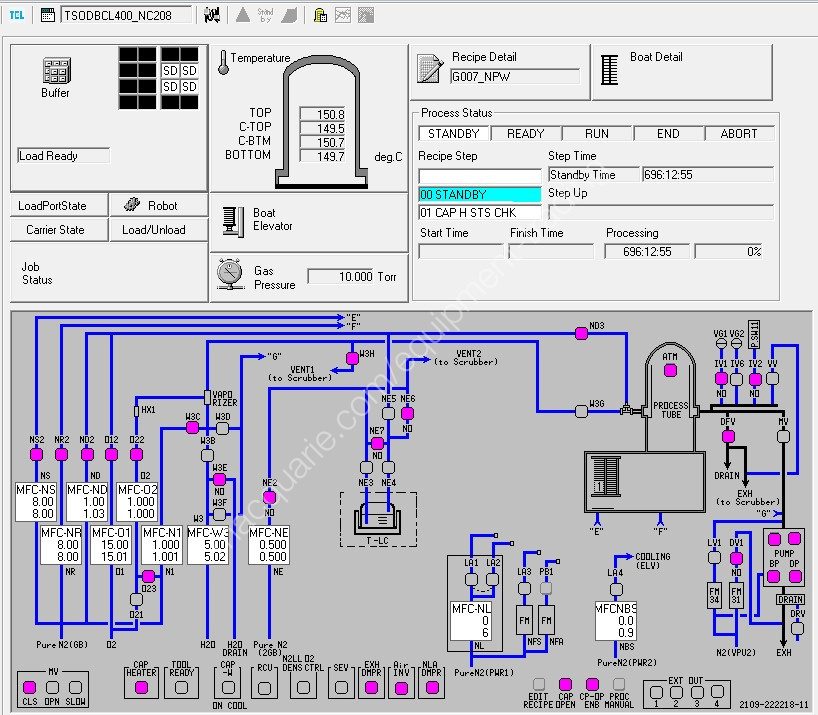
Task: Click the BOTTOM temperature value 149.7
Action: pos(323,156)
